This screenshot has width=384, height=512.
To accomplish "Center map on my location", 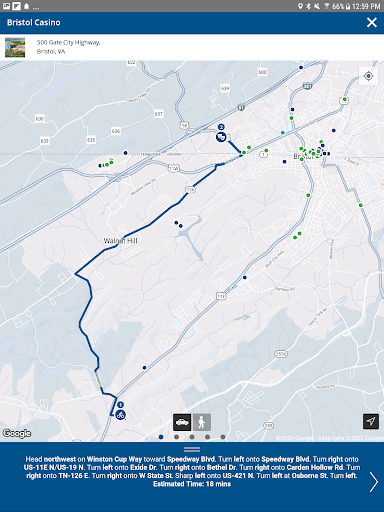I will tap(368, 76).
